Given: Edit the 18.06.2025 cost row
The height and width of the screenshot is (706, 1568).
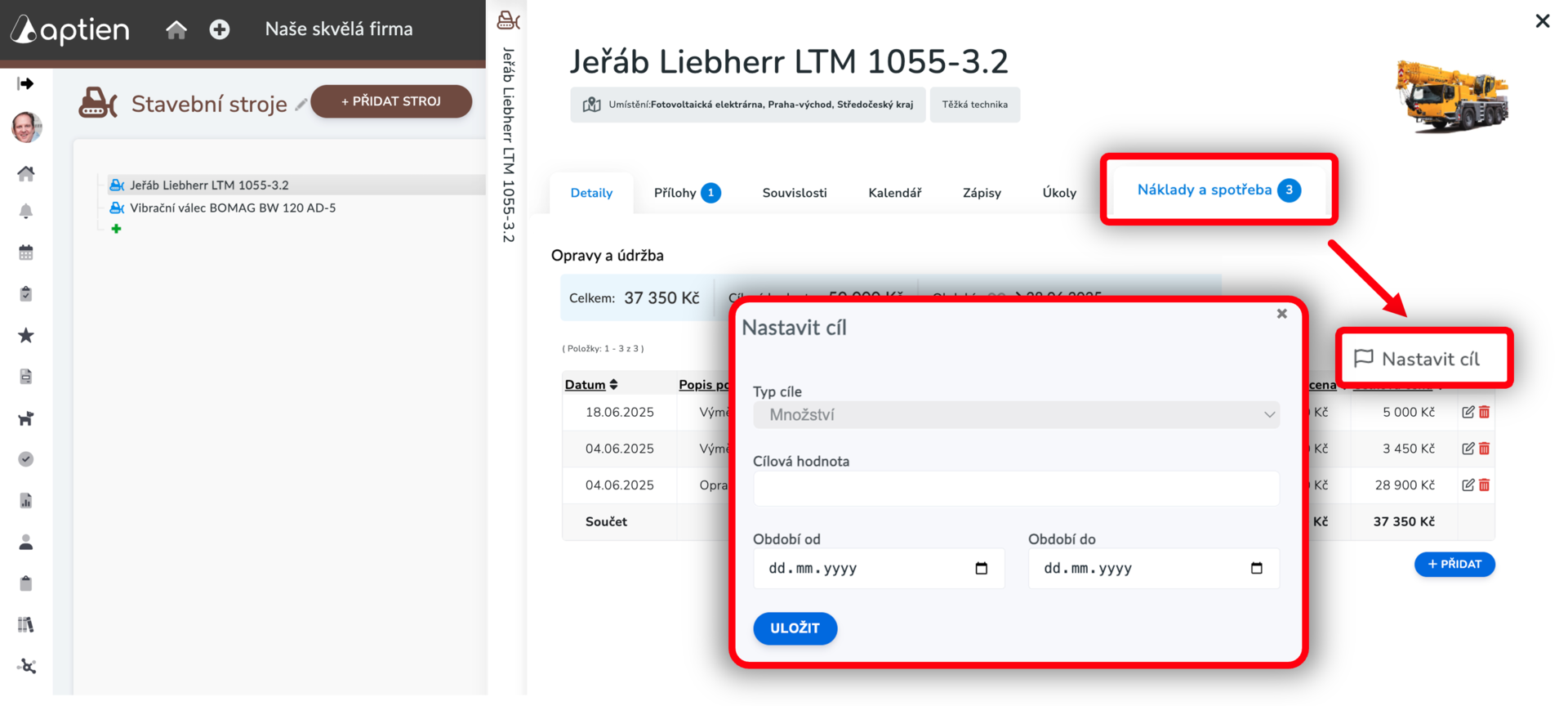Looking at the screenshot, I should click(x=1468, y=412).
